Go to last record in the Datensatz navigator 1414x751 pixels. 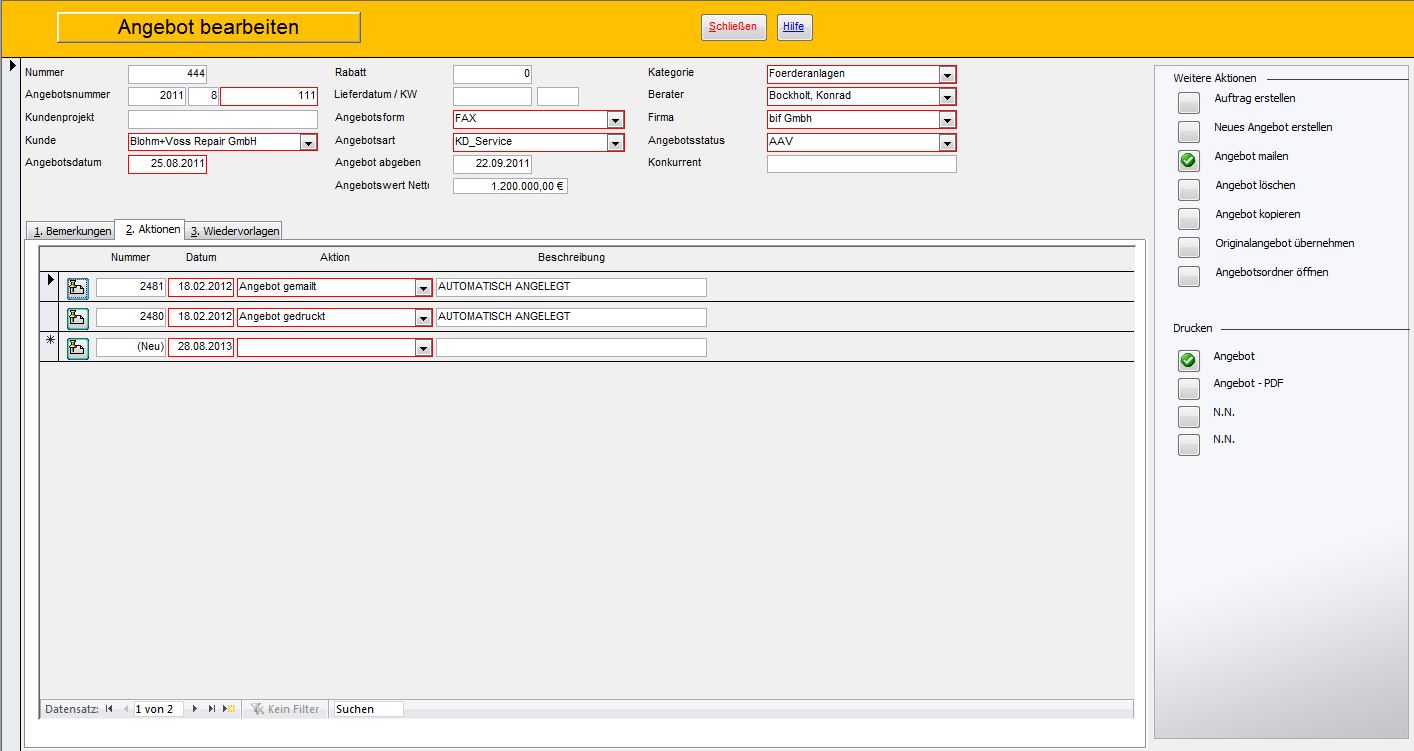click(211, 709)
